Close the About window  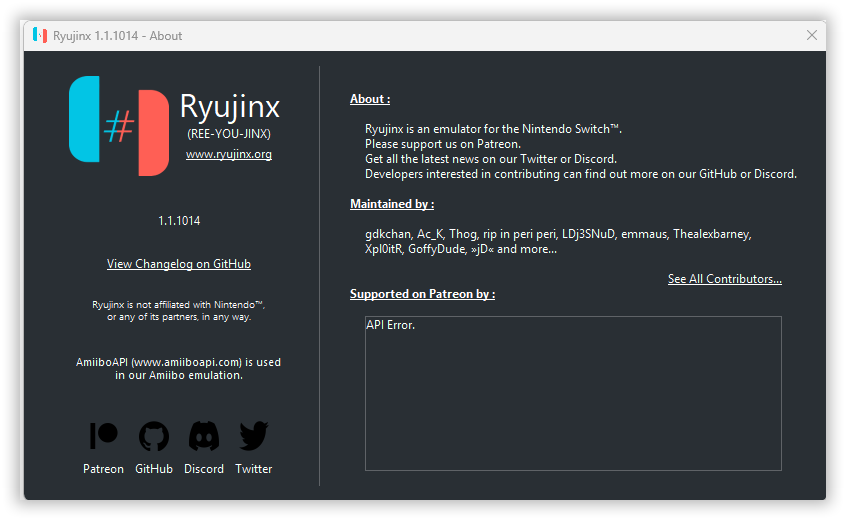coord(811,35)
